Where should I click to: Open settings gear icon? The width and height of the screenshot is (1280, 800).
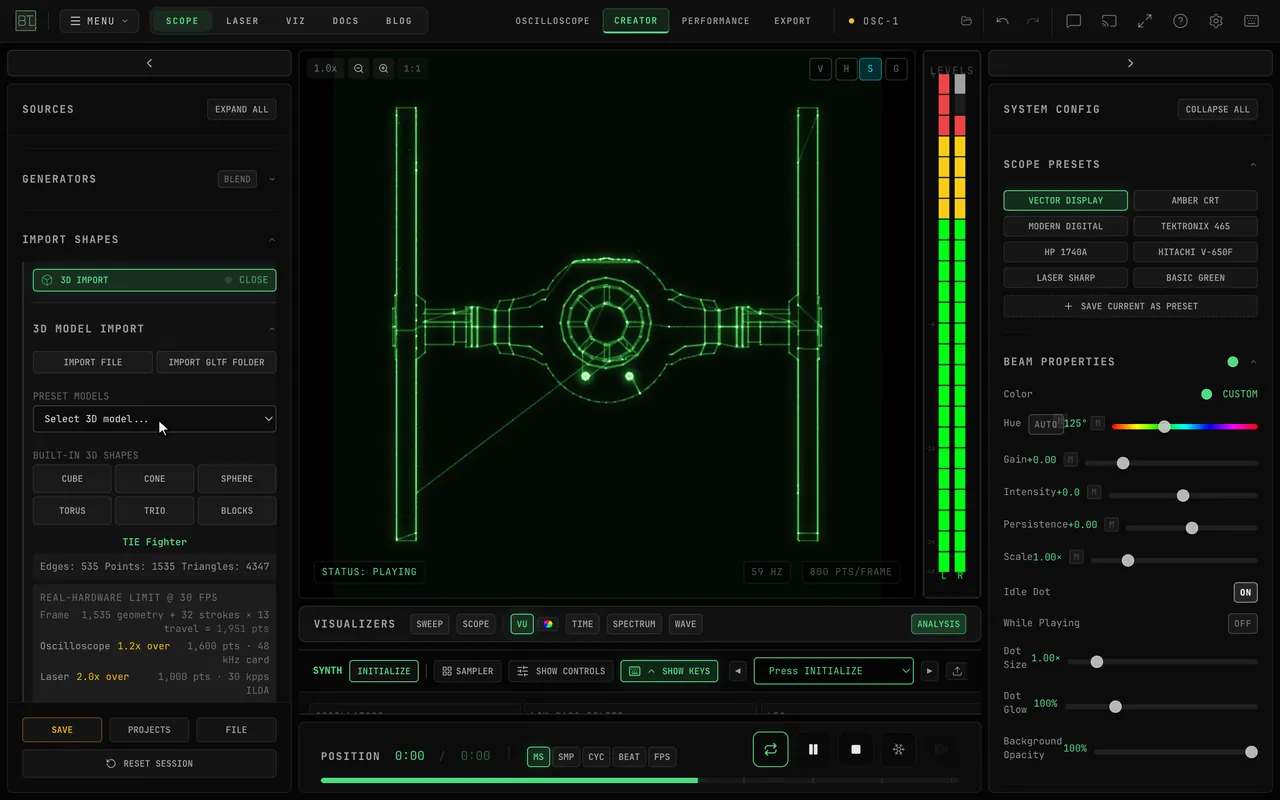point(1216,21)
